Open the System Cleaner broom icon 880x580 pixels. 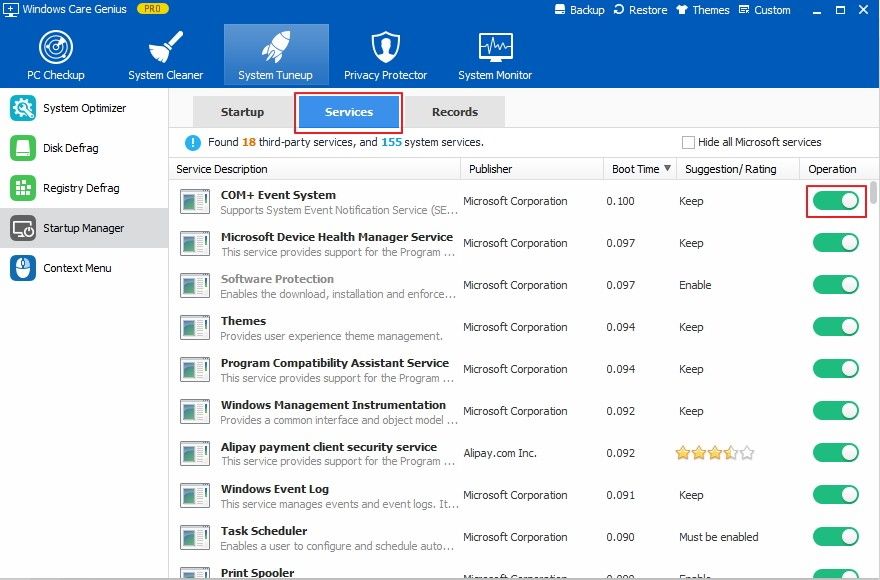(166, 47)
